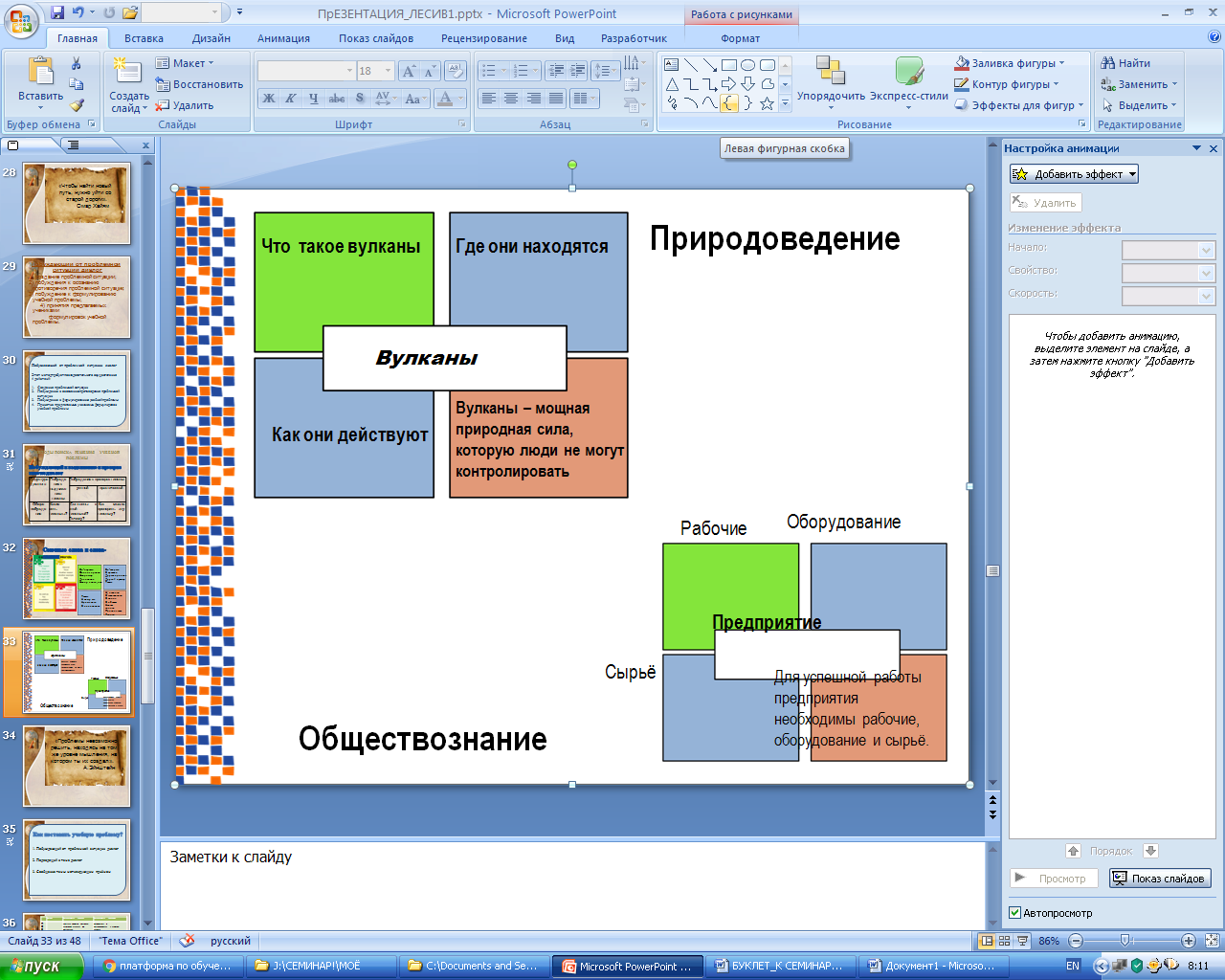Screen dimensions: 1225x980
Task: Open the Дизайн ribbon tab
Action: (x=211, y=38)
